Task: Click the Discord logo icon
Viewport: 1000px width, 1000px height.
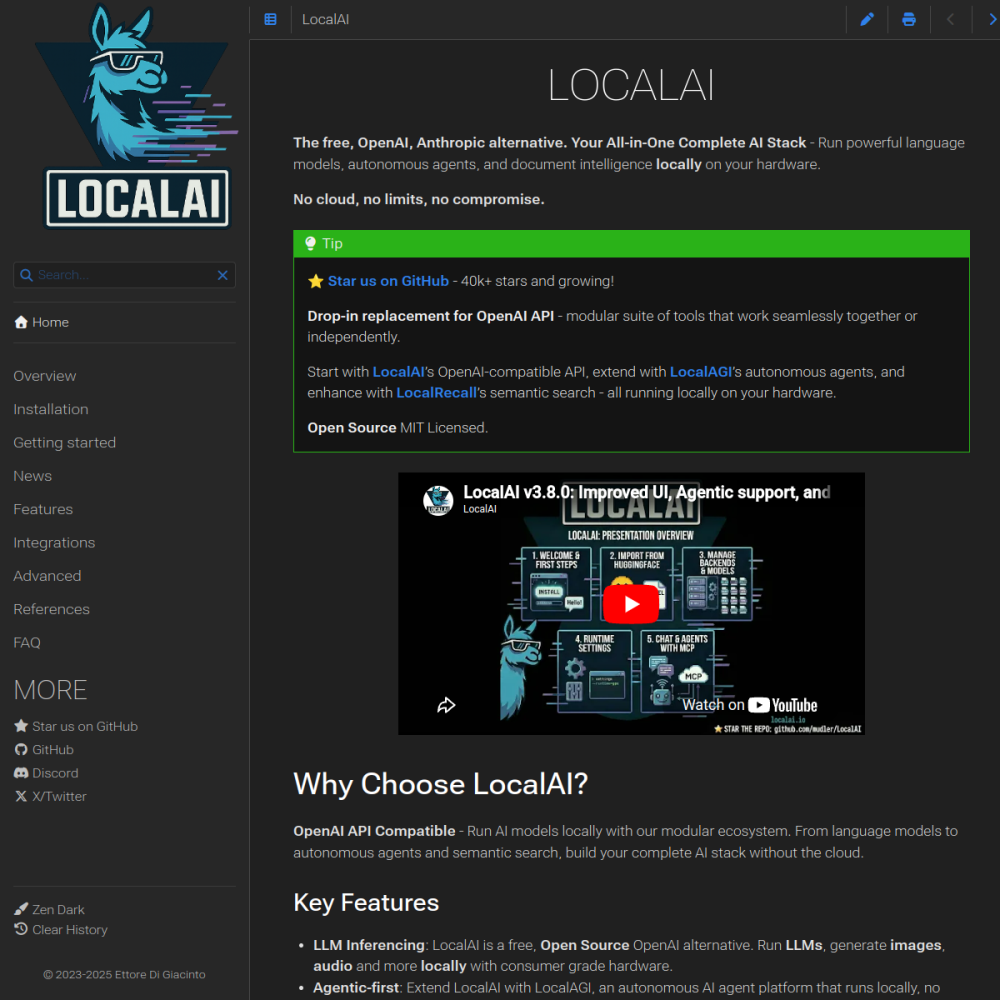Action: [21, 773]
